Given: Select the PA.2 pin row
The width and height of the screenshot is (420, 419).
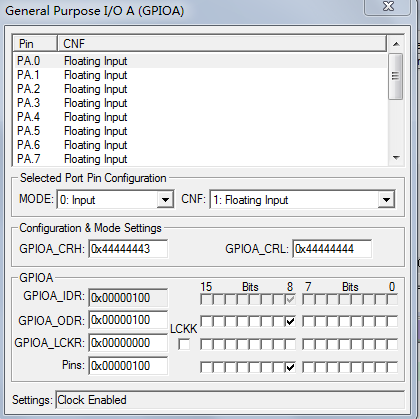Looking at the screenshot, I should pos(201,89).
